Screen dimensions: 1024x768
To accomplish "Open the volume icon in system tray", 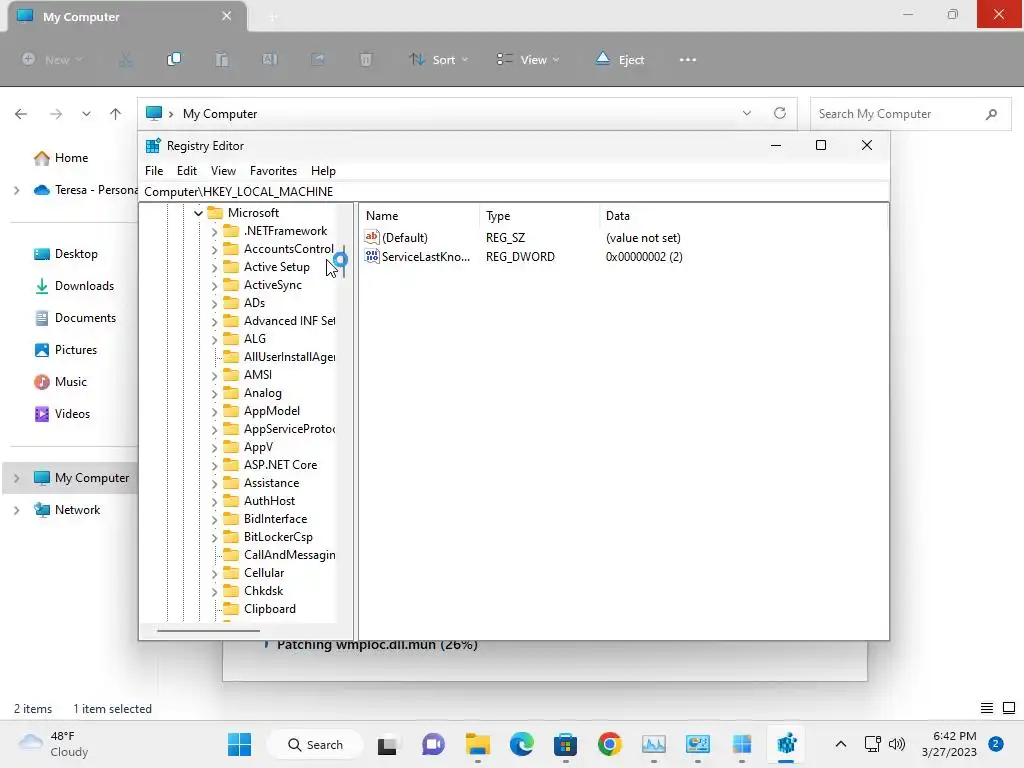I will (897, 744).
